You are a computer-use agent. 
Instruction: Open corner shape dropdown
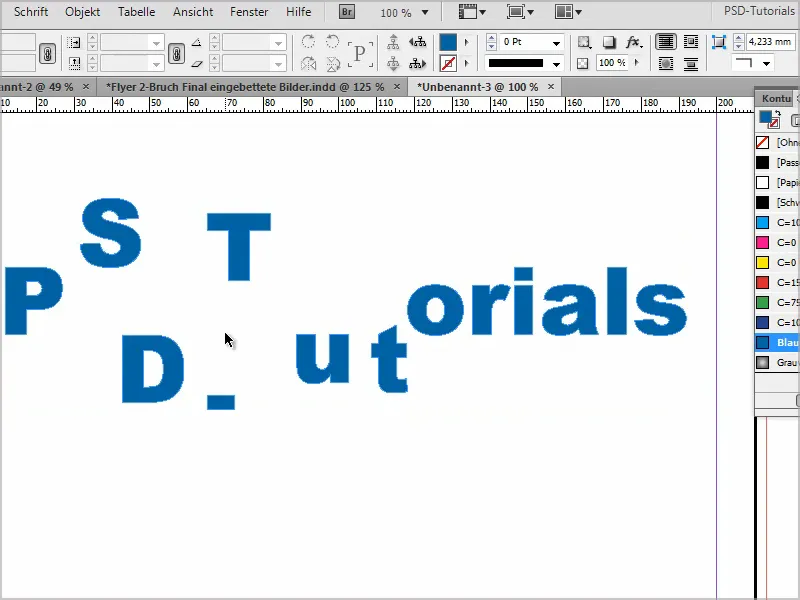pyautogui.click(x=766, y=64)
